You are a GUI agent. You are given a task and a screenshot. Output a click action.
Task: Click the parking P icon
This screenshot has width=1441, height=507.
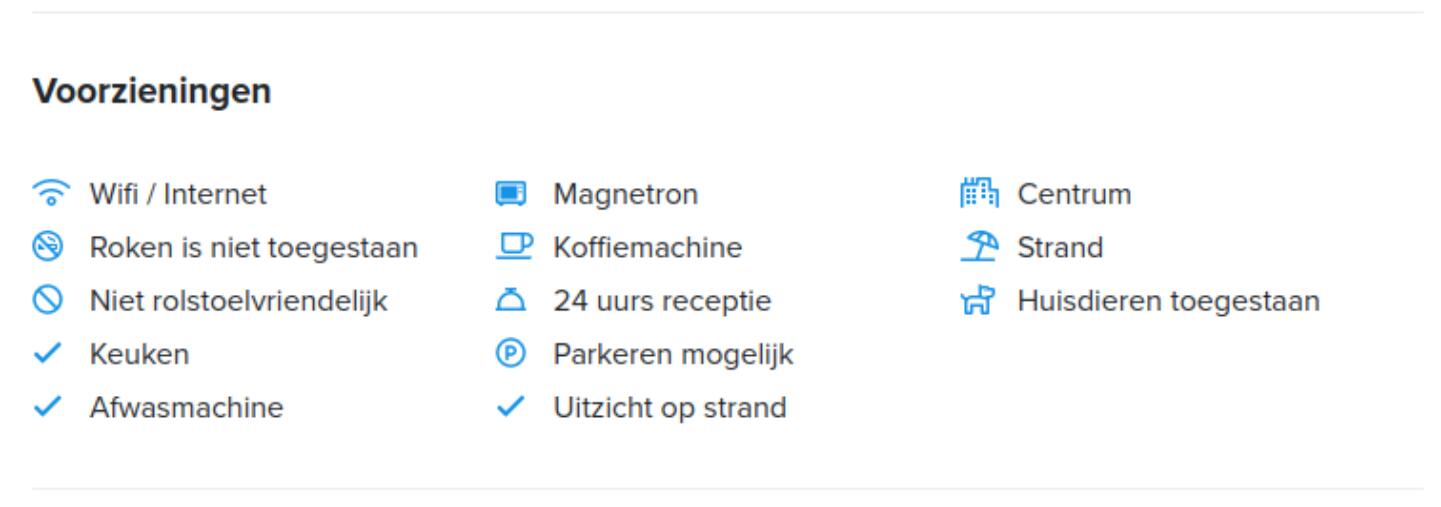[510, 354]
